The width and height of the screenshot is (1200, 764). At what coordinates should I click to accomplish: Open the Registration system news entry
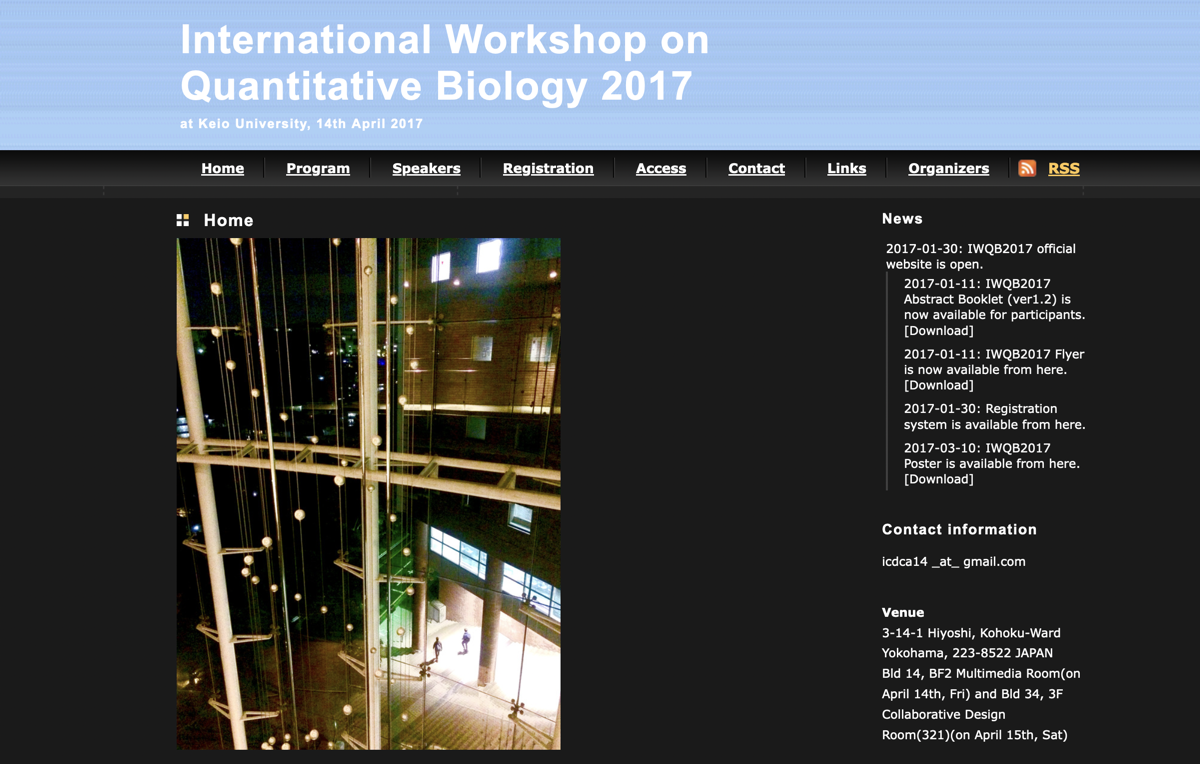pyautogui.click(x=993, y=416)
